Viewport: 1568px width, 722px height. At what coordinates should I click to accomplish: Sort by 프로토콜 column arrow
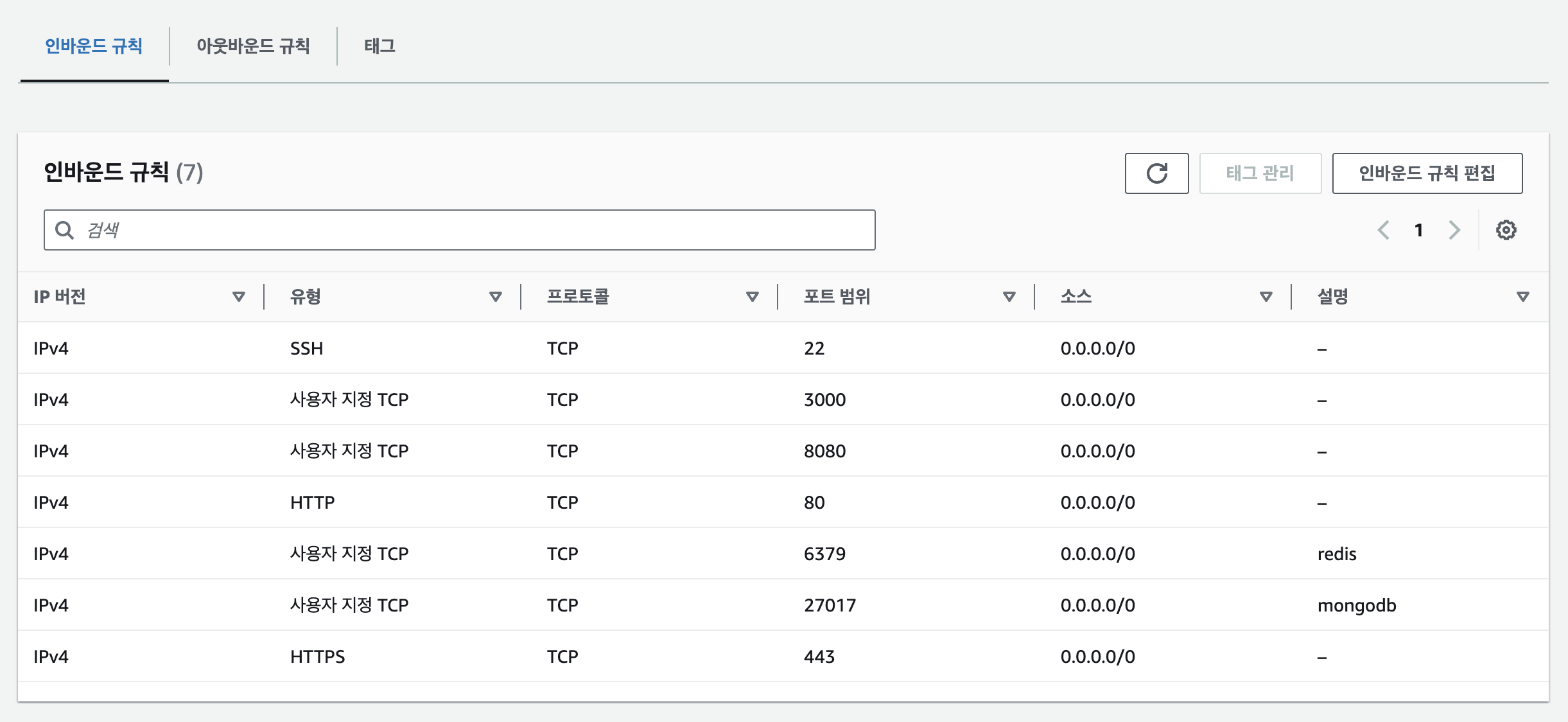tap(752, 297)
